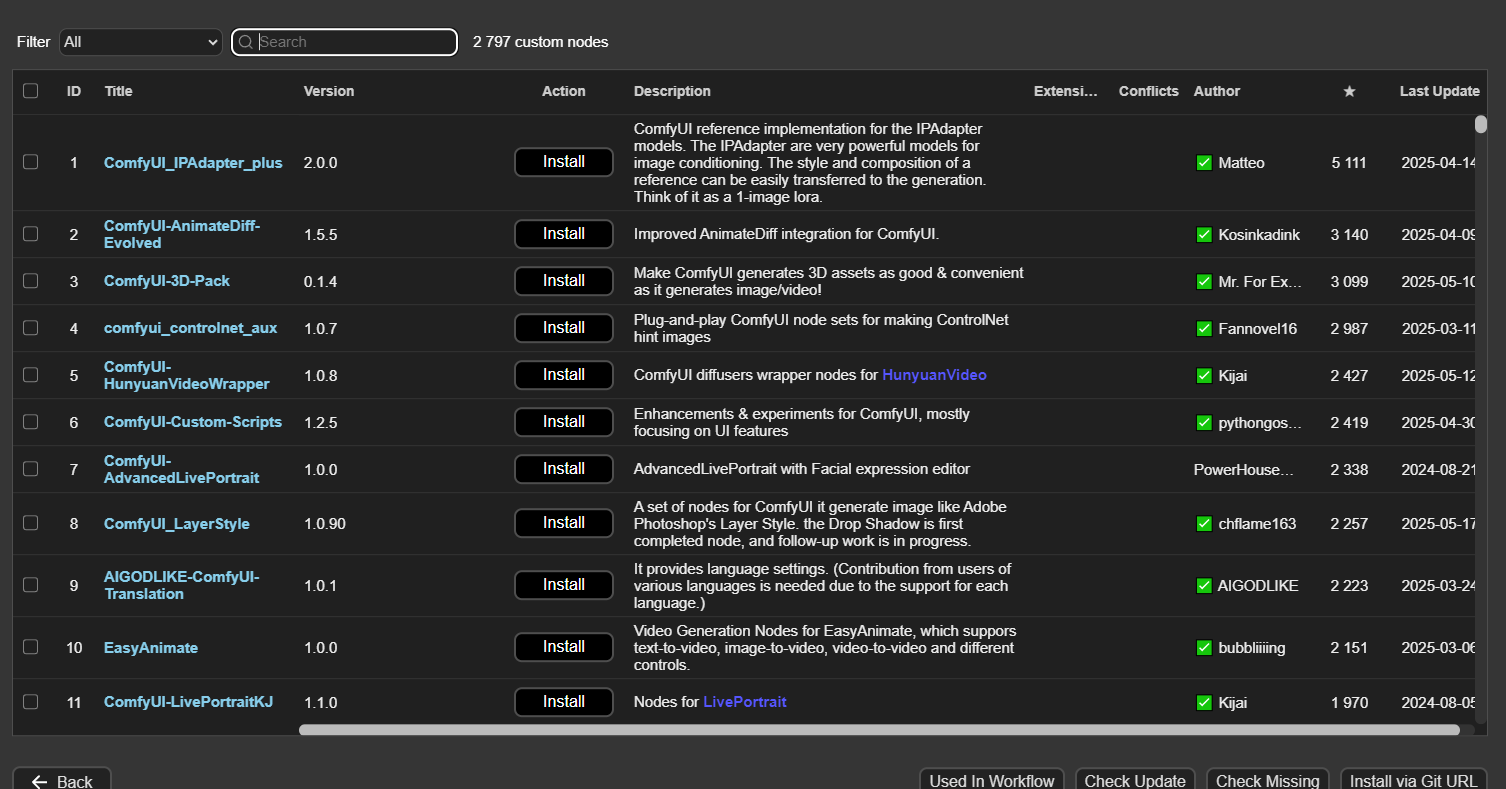Click the Extensions column header
The width and height of the screenshot is (1506, 789).
tap(1066, 91)
